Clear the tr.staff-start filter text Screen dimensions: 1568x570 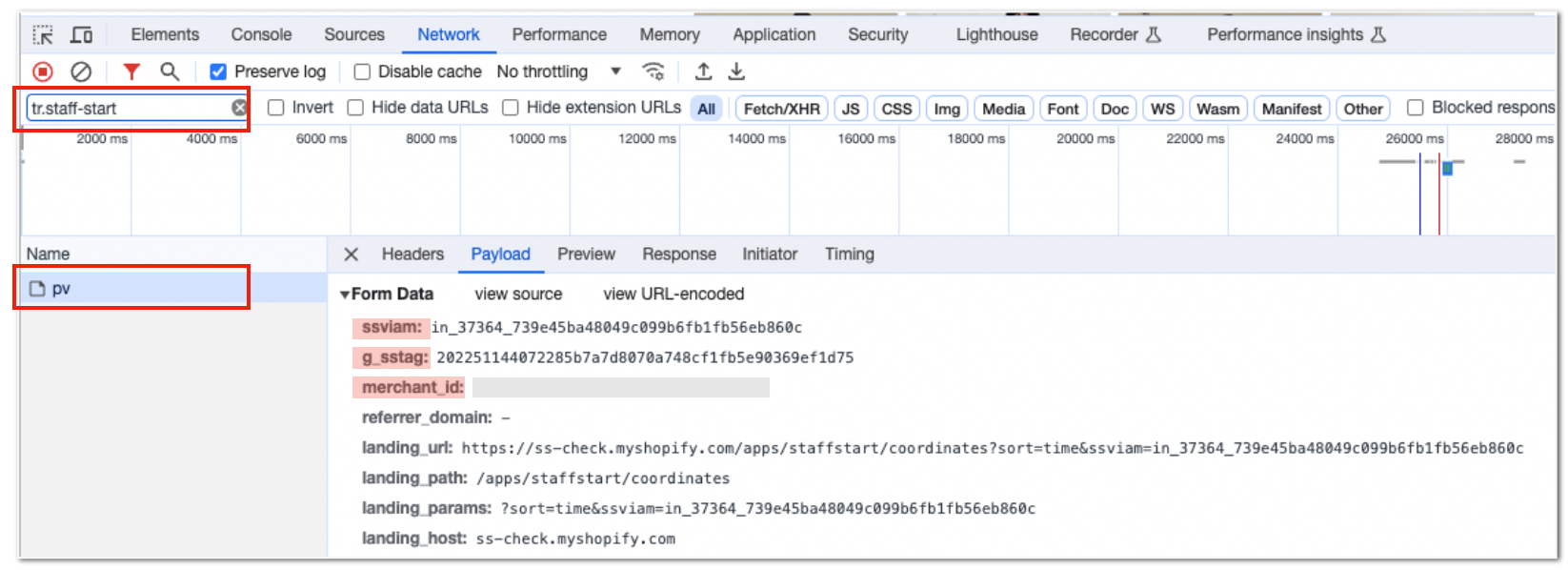tap(240, 108)
